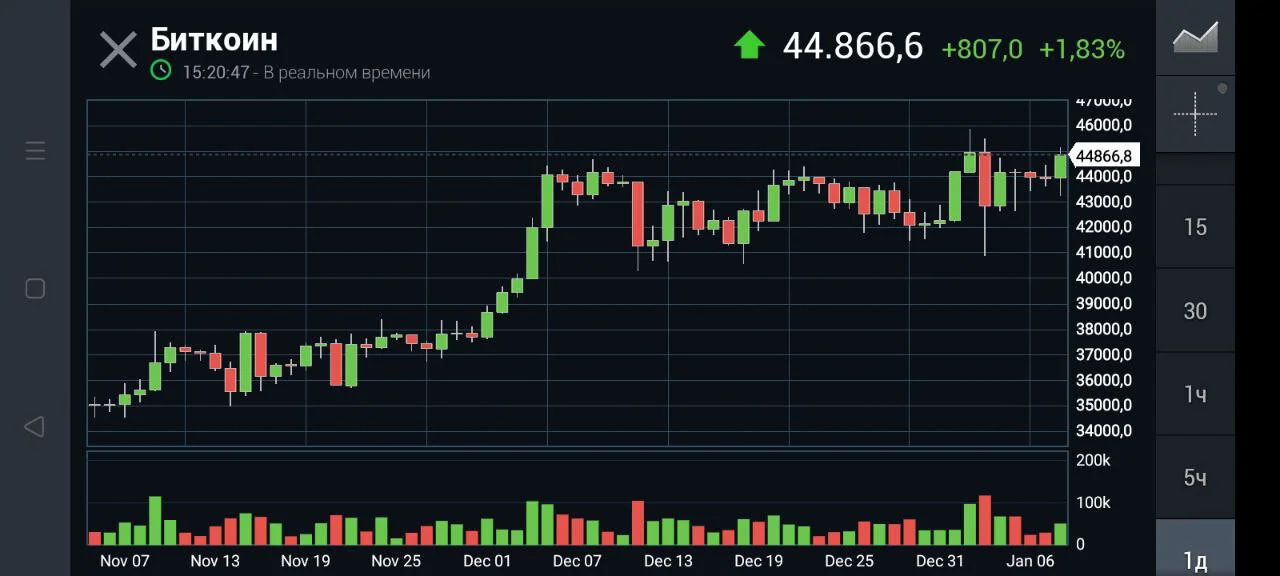This screenshot has width=1280, height=576.
Task: Select the 30 minute timeframe
Action: 1195,311
